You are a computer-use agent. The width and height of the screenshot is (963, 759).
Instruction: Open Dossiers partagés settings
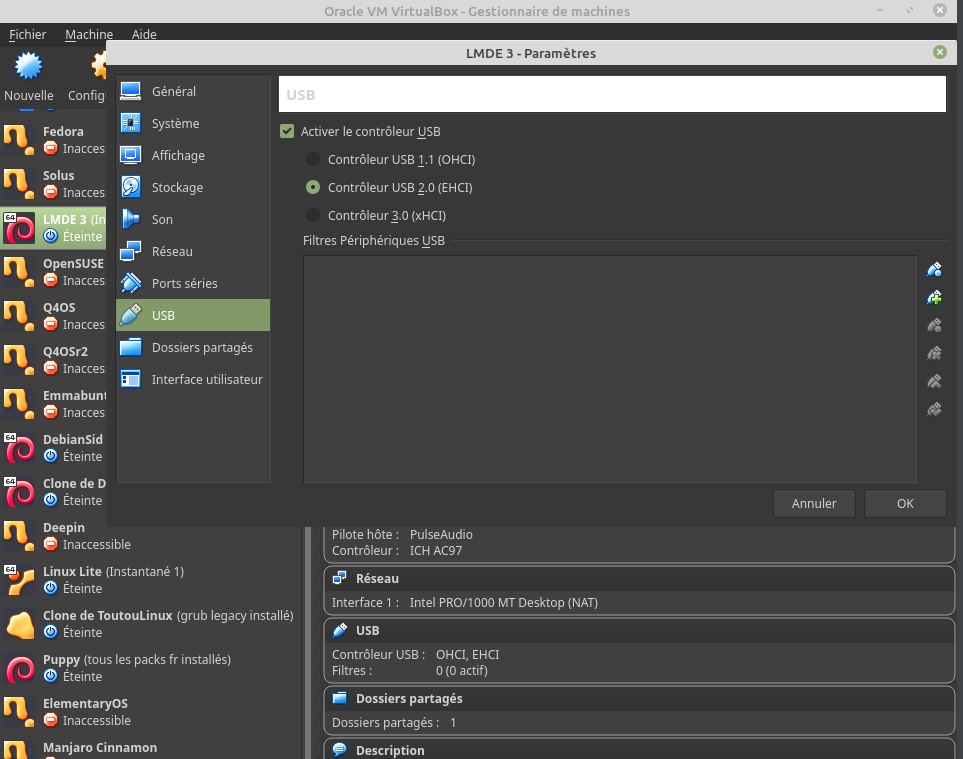193,348
